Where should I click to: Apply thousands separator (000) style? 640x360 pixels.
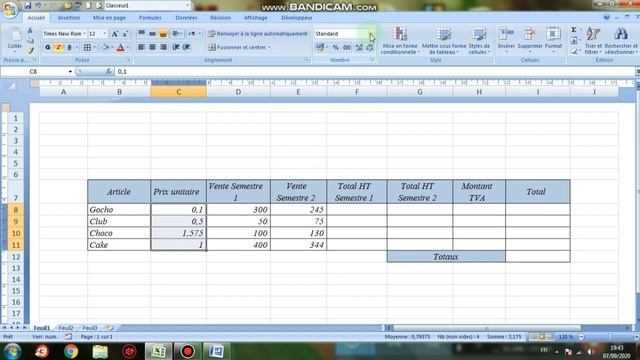347,48
